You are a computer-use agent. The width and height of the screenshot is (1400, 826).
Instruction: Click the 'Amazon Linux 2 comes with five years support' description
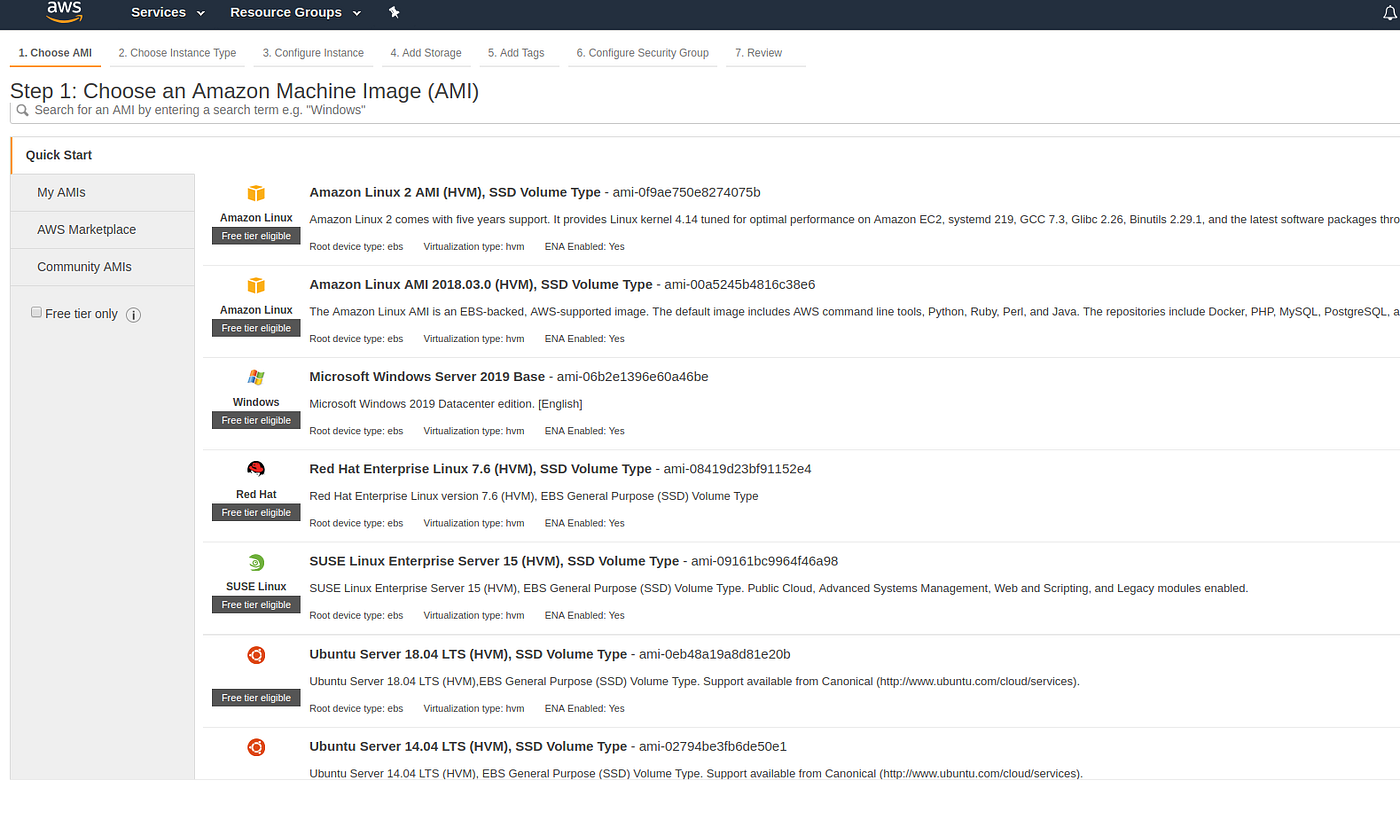tap(855, 219)
